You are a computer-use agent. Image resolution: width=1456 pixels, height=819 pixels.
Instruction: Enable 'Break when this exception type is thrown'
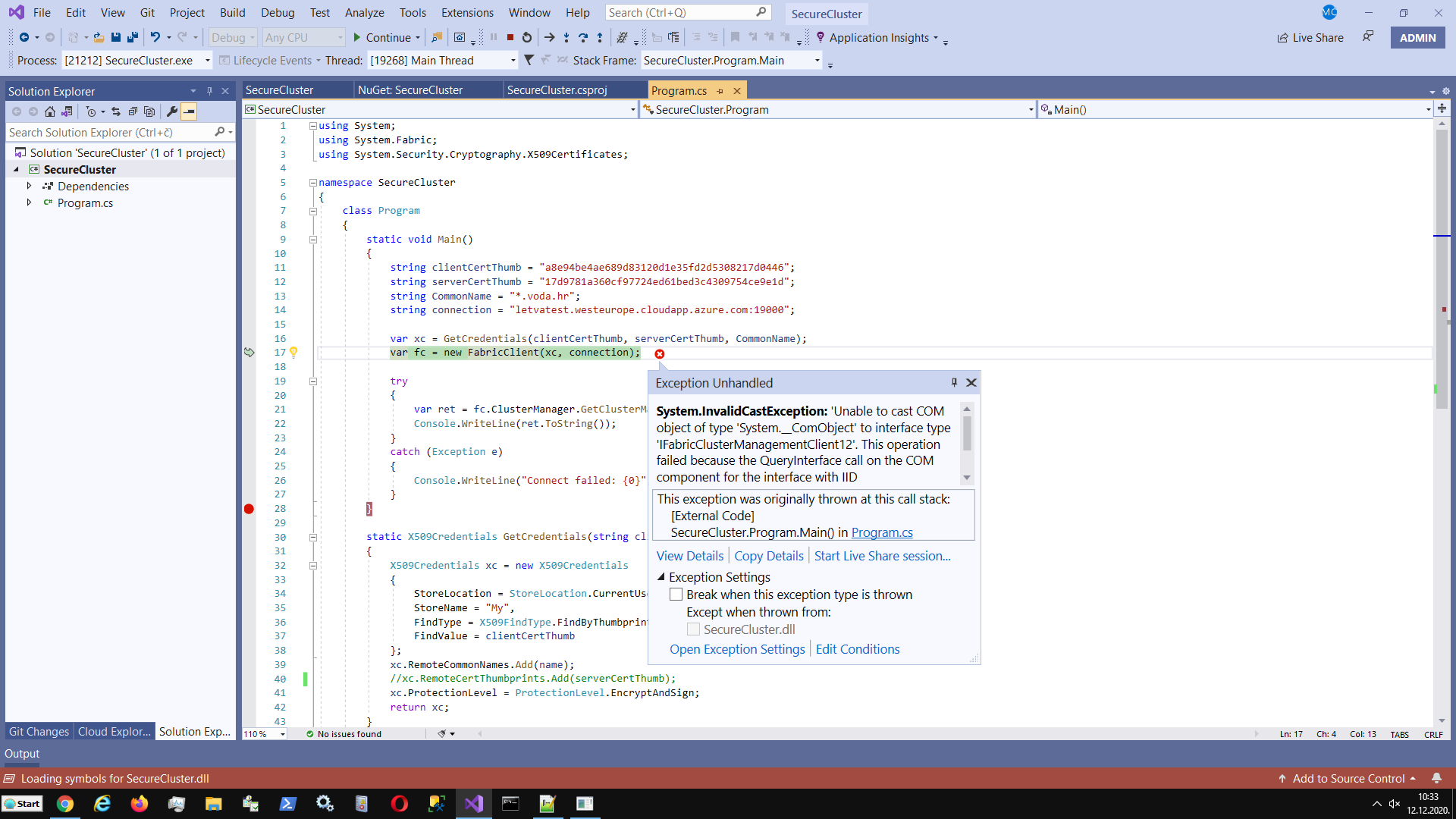[x=676, y=594]
